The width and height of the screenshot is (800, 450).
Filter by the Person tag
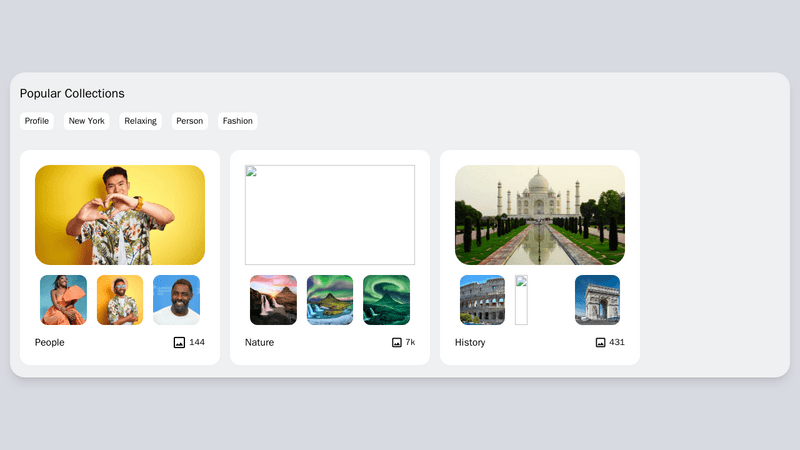[190, 121]
